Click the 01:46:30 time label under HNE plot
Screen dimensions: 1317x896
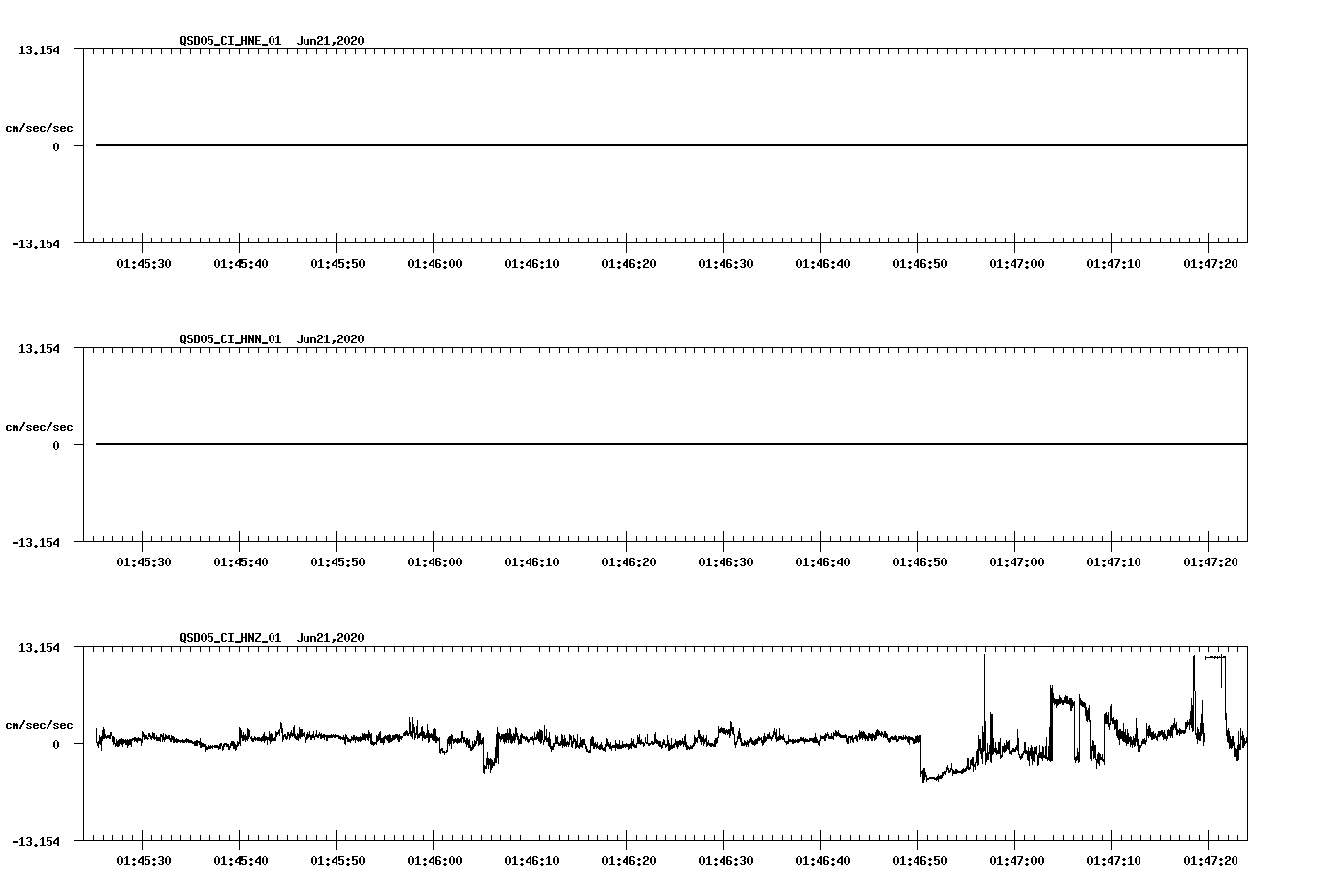[725, 263]
